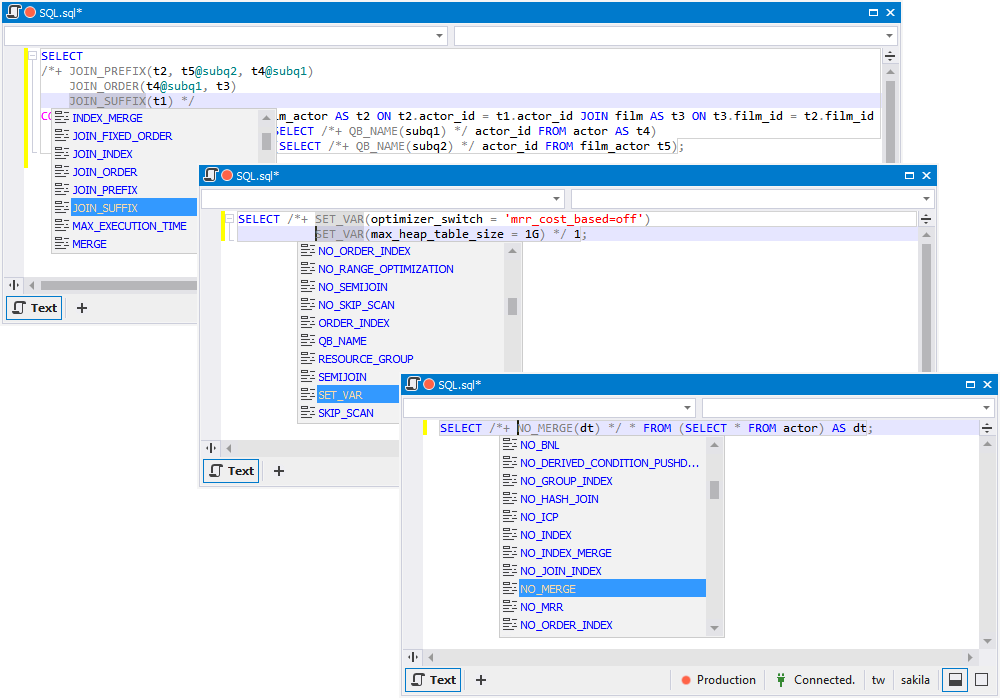Click the hint icon beside JOIN_SUFFIX suggestion
This screenshot has width=1000, height=698.
coord(61,208)
